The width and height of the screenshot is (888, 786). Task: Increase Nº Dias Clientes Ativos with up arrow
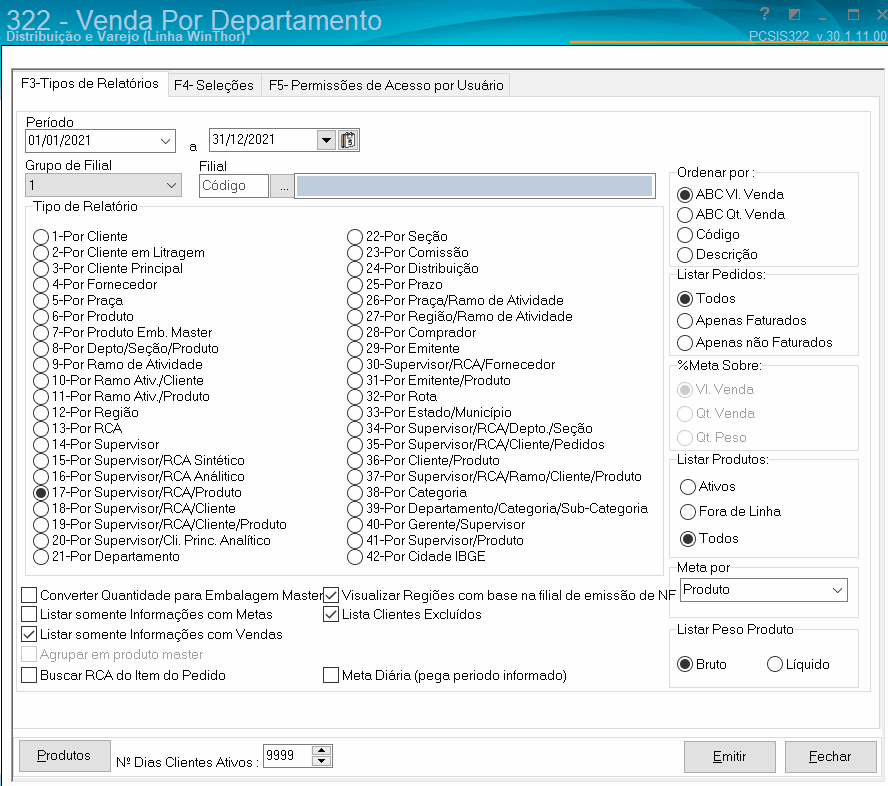pyautogui.click(x=322, y=750)
